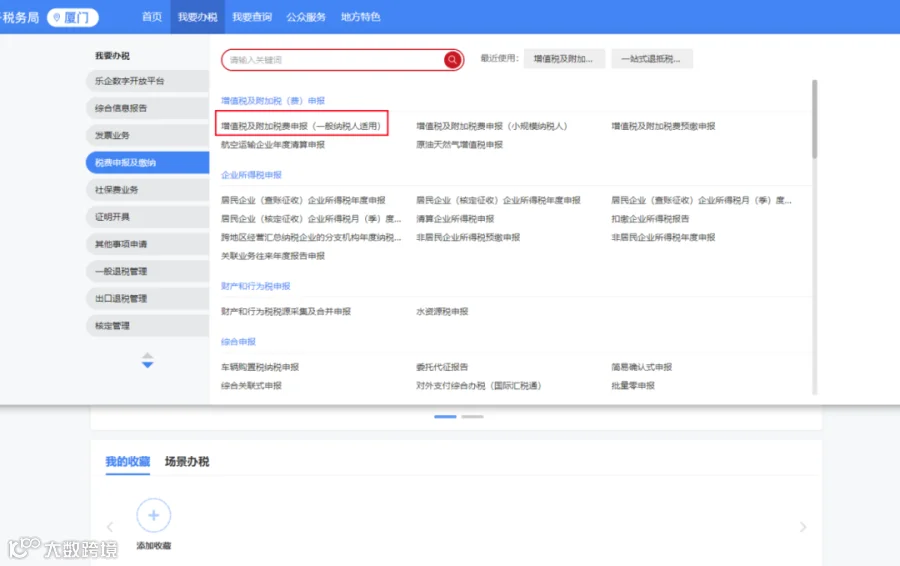
Task: Click recent item 增值税及附加...
Action: [x=564, y=59]
